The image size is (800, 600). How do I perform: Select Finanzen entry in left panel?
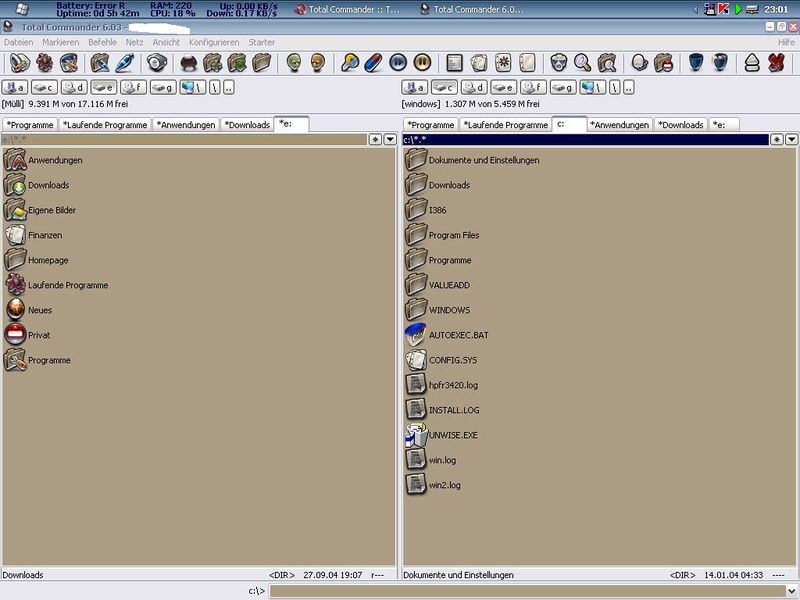[x=33, y=235]
